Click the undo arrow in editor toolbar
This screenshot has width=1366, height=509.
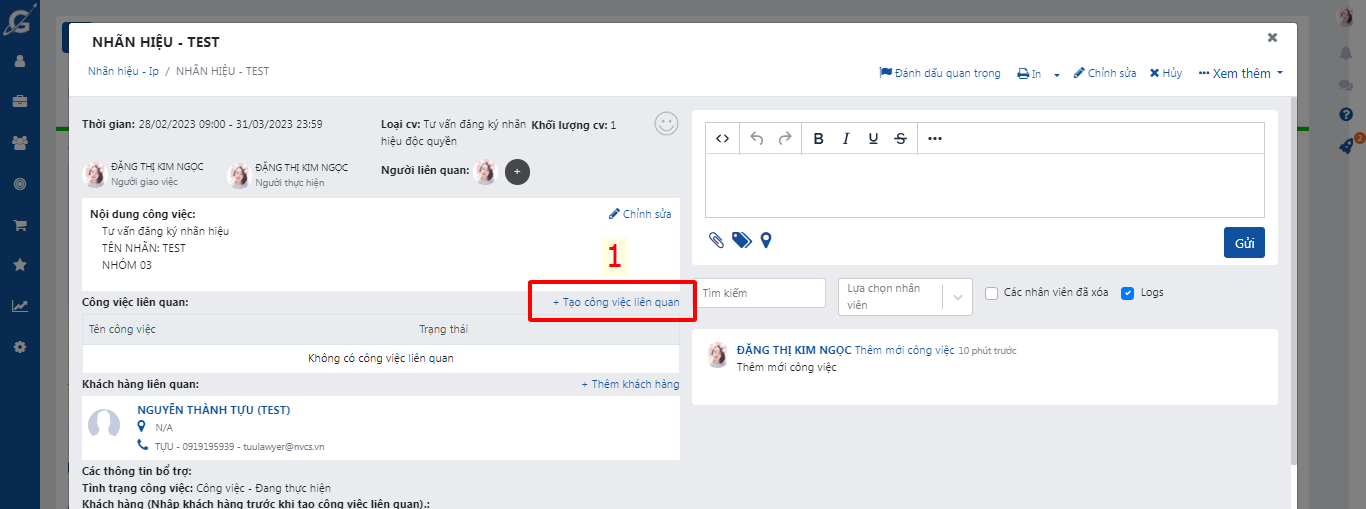pyautogui.click(x=757, y=138)
